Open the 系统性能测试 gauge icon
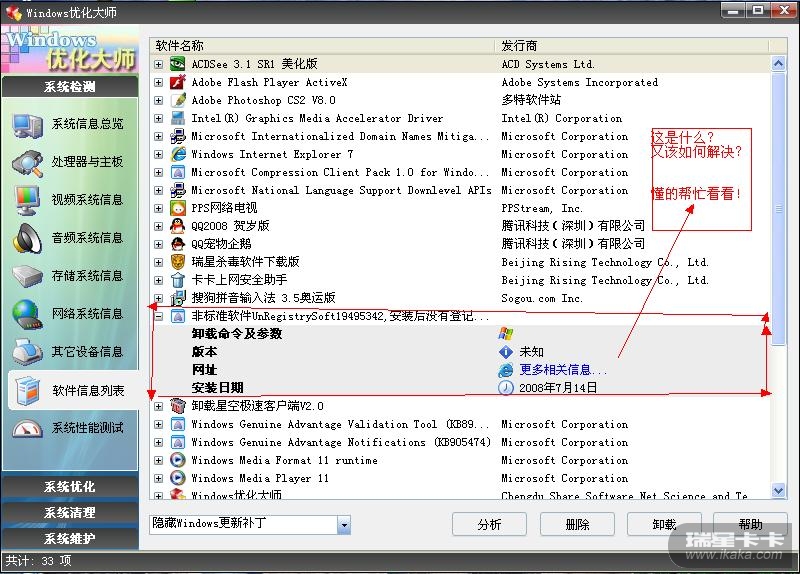The height and width of the screenshot is (574, 800). pyautogui.click(x=28, y=429)
